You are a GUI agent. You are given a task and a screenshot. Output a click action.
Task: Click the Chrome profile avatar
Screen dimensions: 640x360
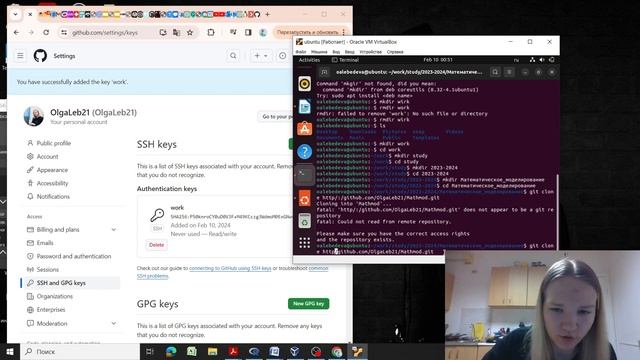coord(263,32)
